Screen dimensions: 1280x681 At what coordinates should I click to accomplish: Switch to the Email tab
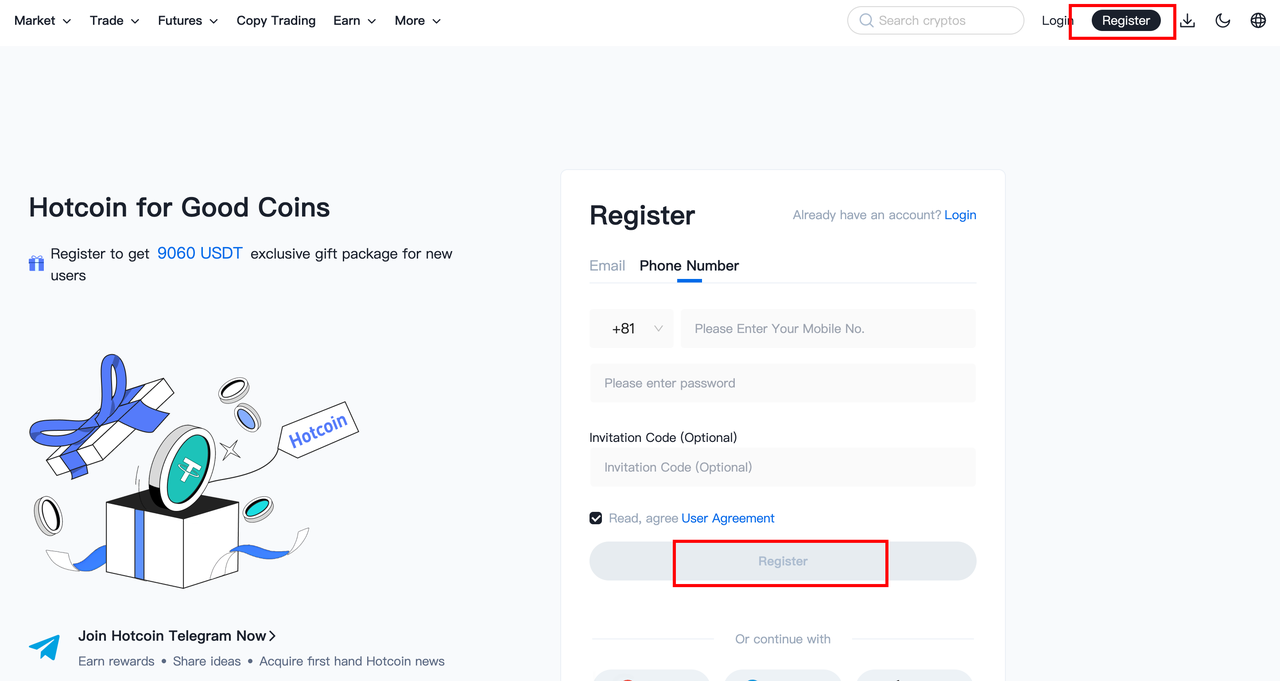[x=607, y=265]
